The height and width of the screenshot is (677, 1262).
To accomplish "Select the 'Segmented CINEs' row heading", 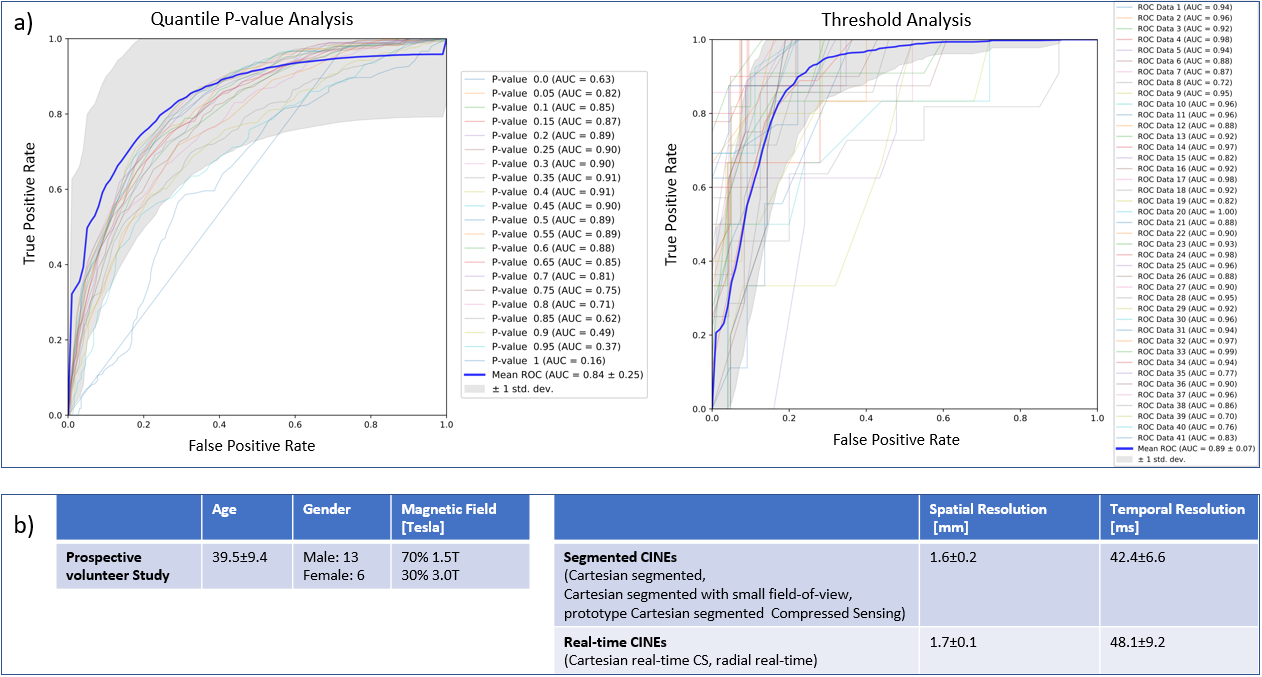I will 610,555.
